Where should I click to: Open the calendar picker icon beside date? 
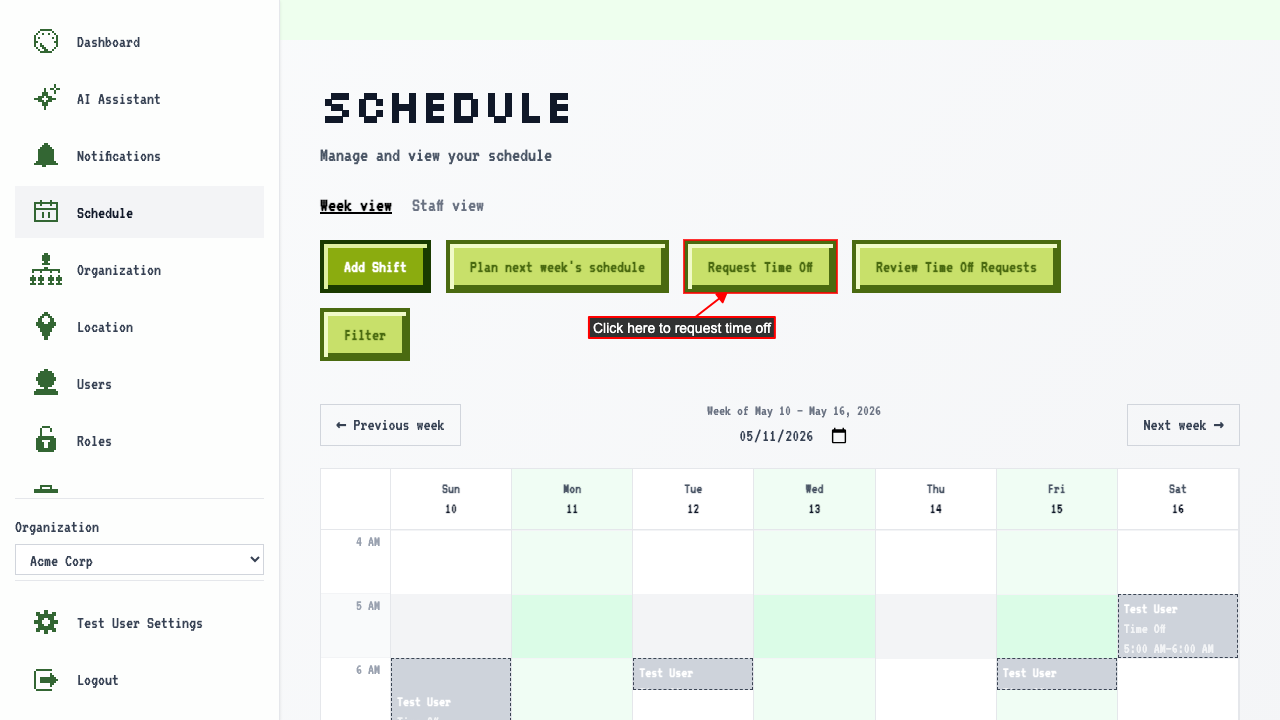point(839,436)
